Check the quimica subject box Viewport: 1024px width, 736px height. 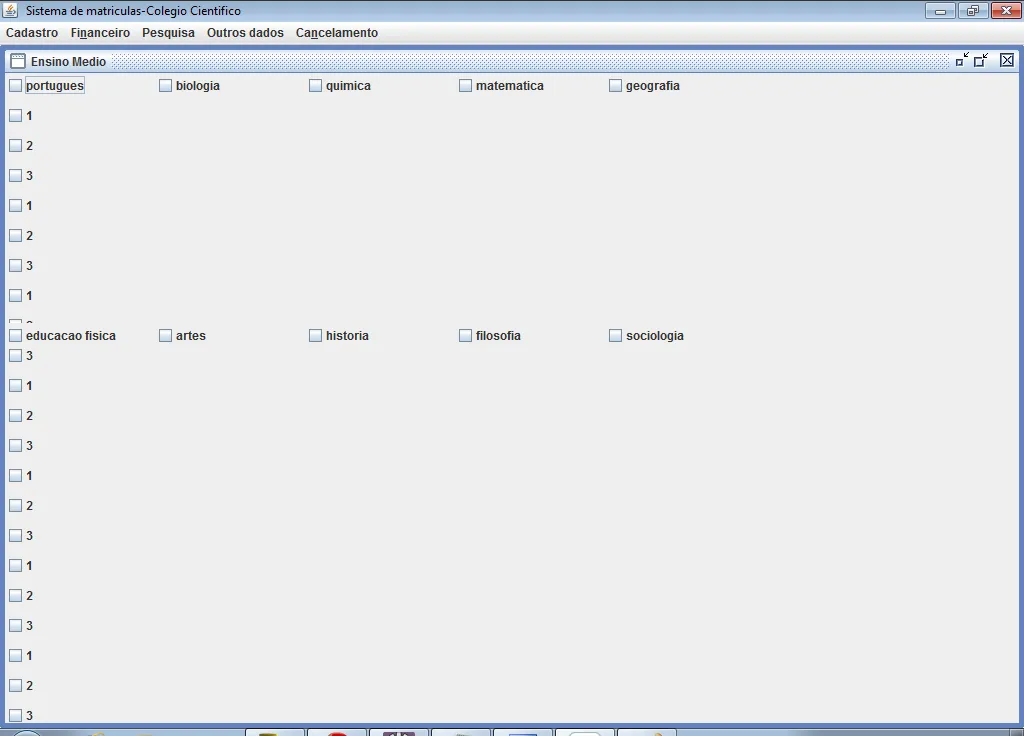pyautogui.click(x=315, y=86)
